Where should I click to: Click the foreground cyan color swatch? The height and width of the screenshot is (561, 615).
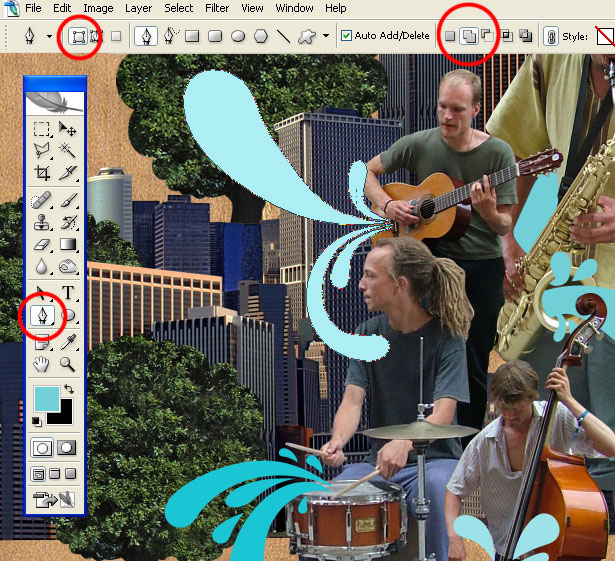click(47, 398)
